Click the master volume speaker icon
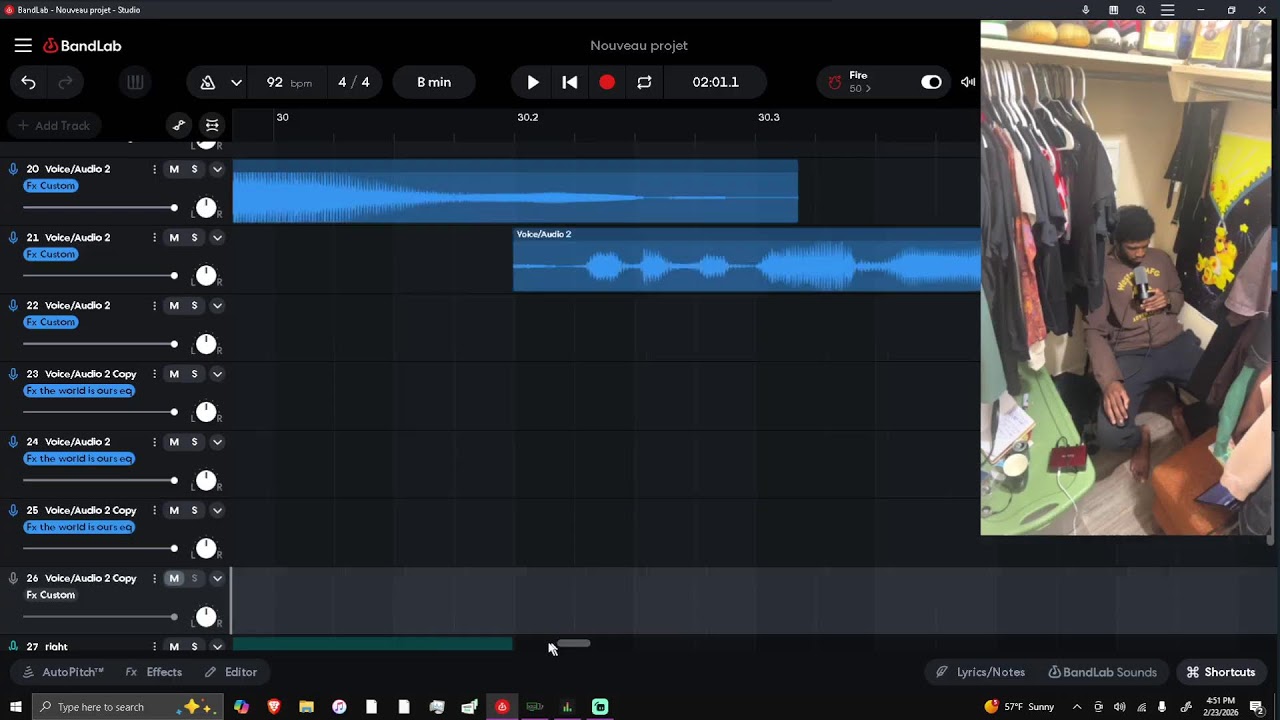The width and height of the screenshot is (1280, 720). [968, 82]
